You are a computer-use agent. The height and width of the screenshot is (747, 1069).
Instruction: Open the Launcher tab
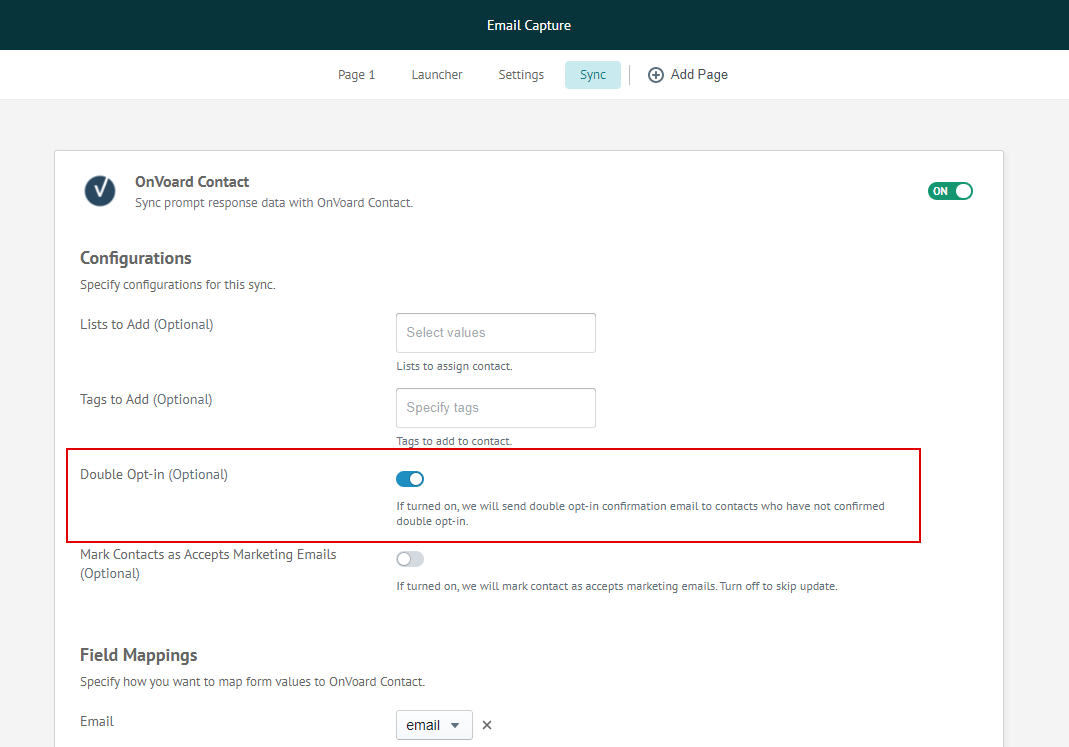(x=437, y=75)
